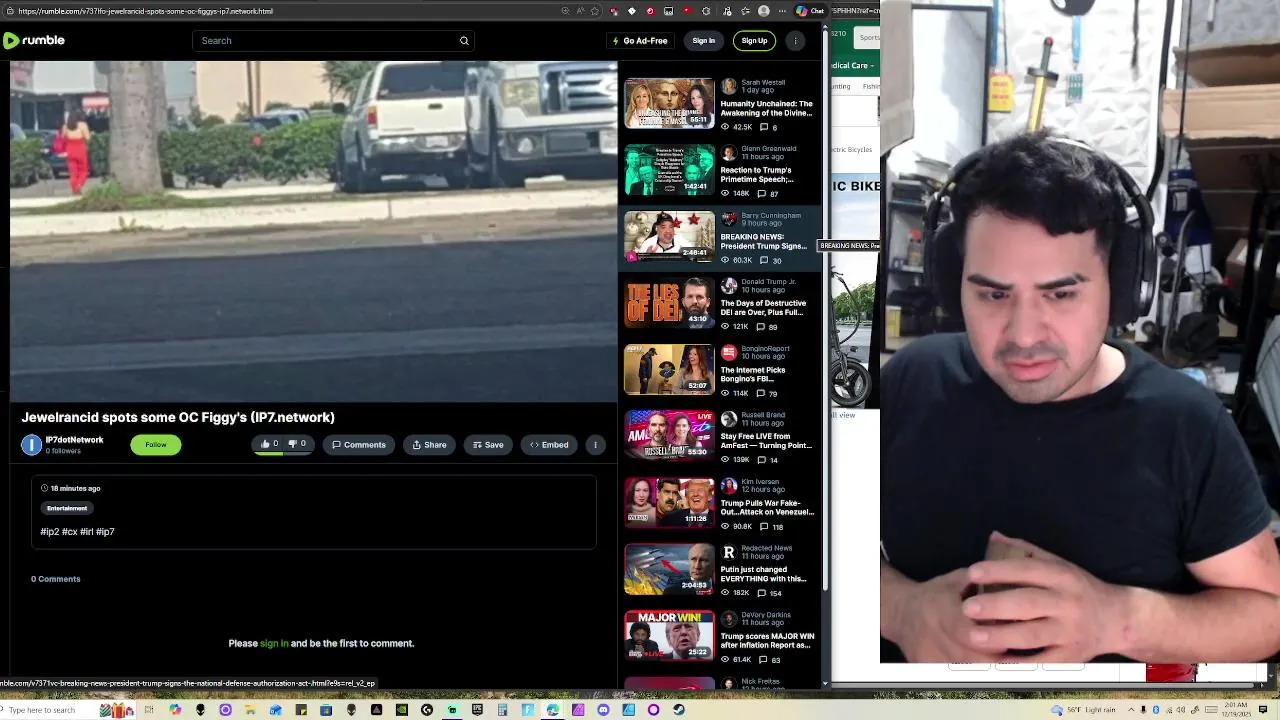Click the 'sign in' link in comments prompt
Viewport: 1280px width, 720px height.
274,643
